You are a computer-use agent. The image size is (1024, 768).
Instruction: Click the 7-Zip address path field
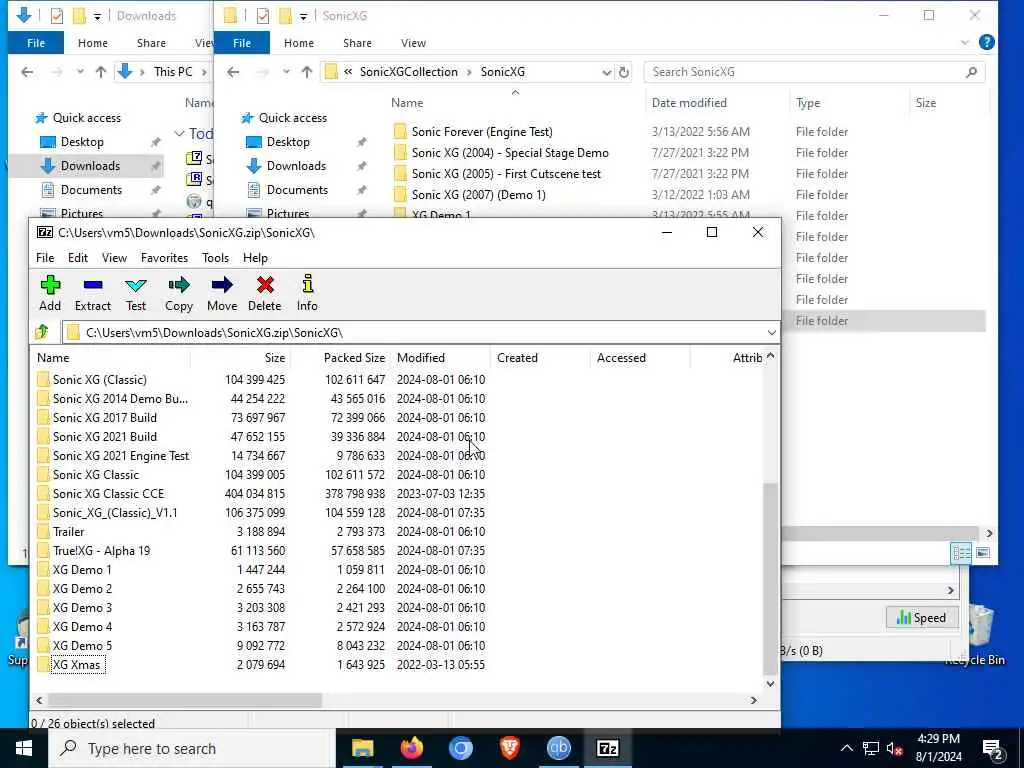click(x=415, y=333)
